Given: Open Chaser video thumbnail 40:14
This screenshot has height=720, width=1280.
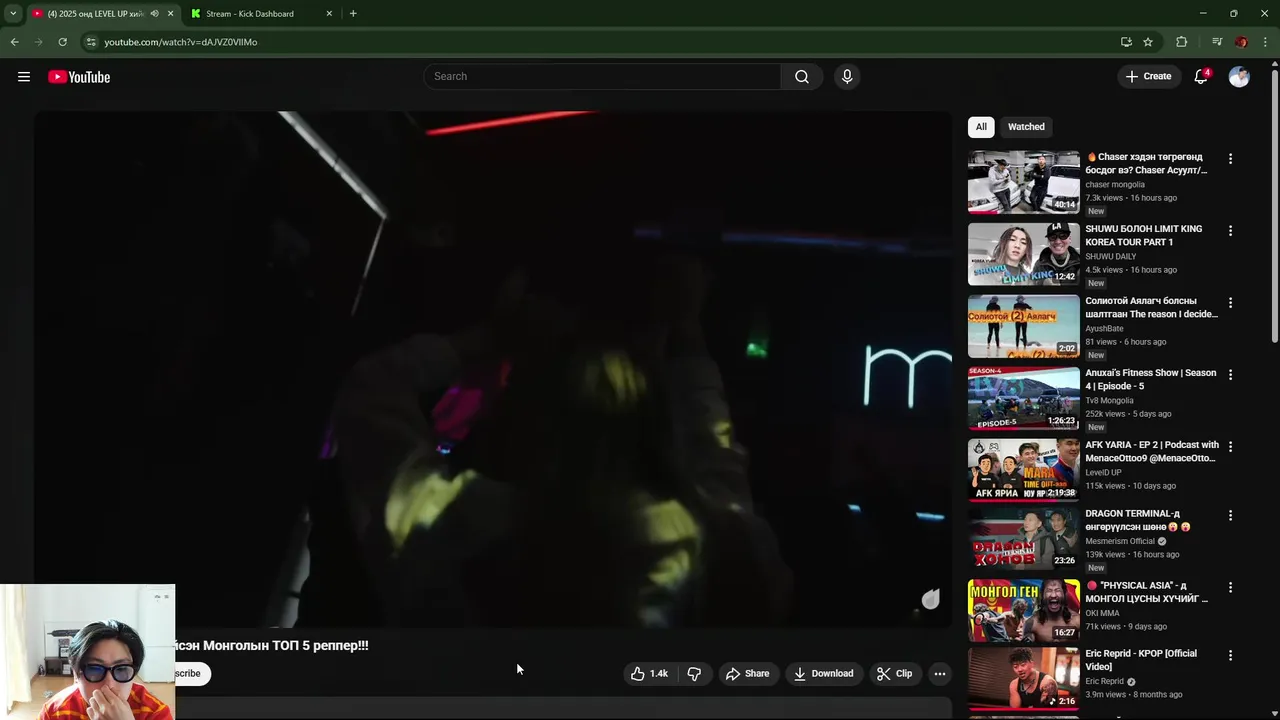Looking at the screenshot, I should 1024,182.
